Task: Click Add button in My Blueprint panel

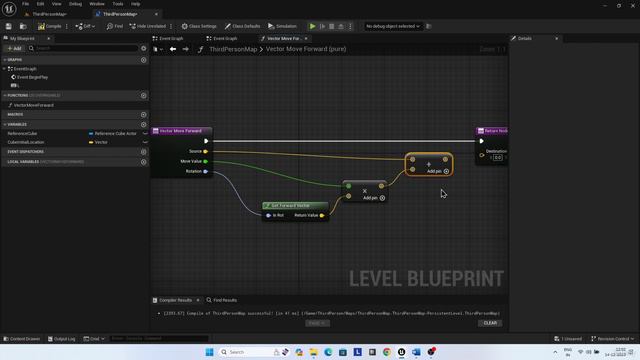Action: coord(14,48)
